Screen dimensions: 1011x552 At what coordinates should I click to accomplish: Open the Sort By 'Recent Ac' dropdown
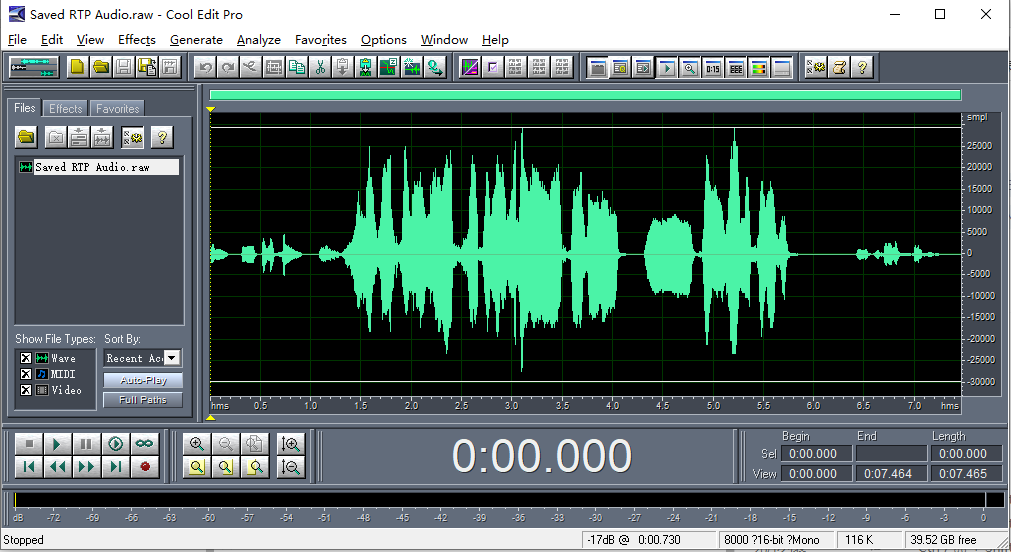172,358
